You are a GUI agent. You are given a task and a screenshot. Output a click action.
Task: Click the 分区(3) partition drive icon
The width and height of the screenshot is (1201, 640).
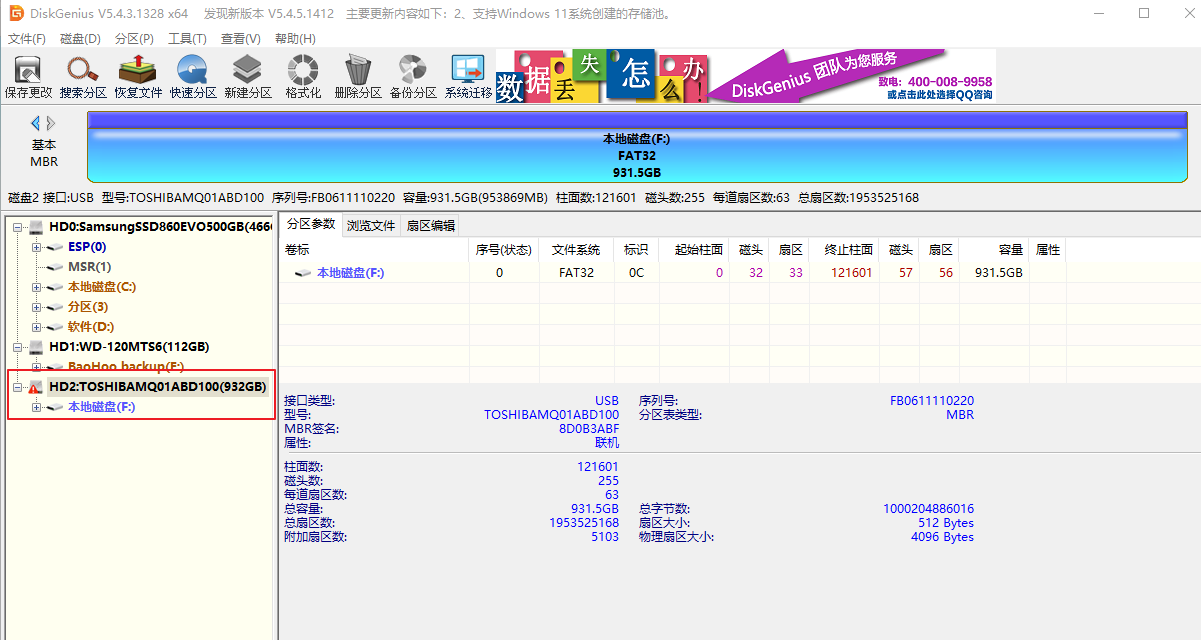56,307
